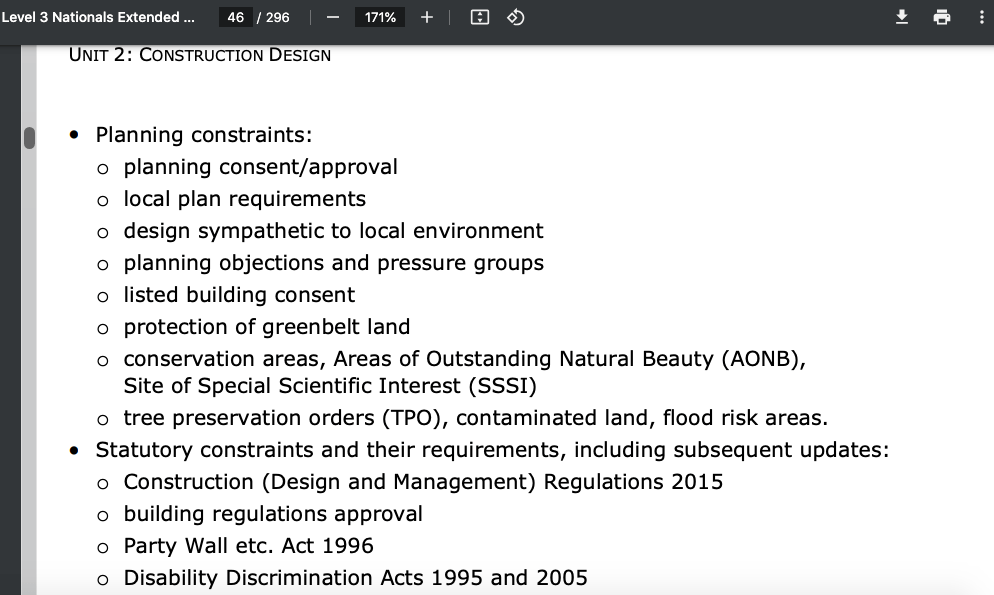
Task: Click the zoom in plus button
Action: click(x=427, y=18)
